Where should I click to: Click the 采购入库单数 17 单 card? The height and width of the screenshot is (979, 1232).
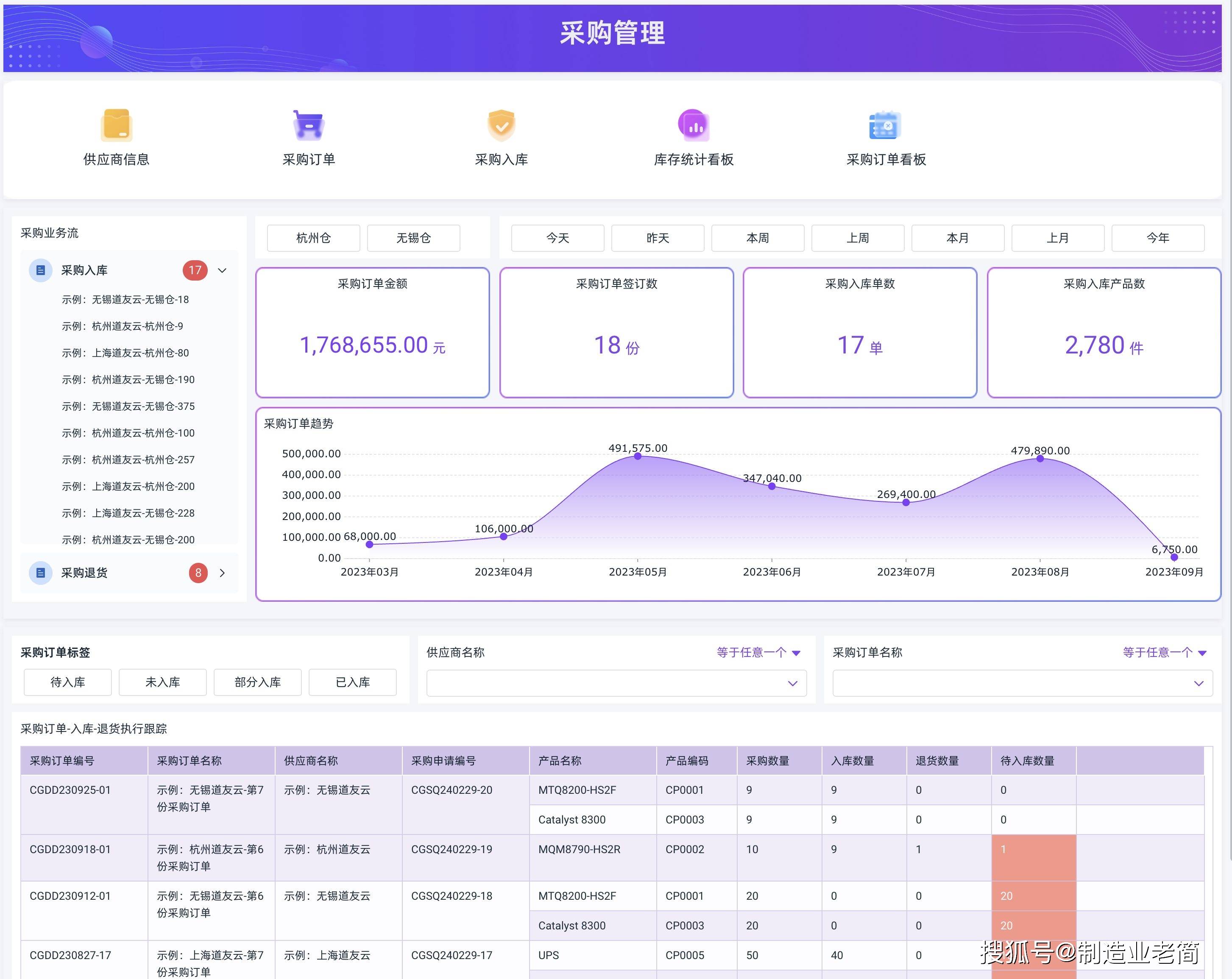pos(860,332)
